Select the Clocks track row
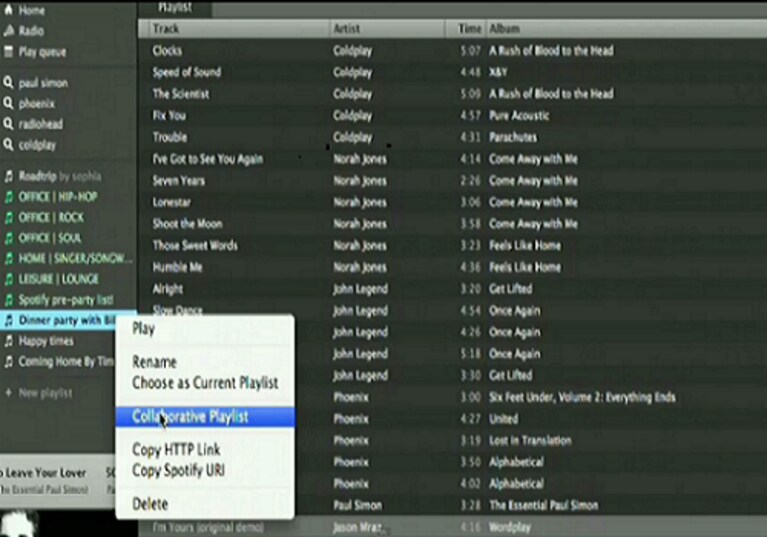Image resolution: width=767 pixels, height=537 pixels. tap(452, 50)
